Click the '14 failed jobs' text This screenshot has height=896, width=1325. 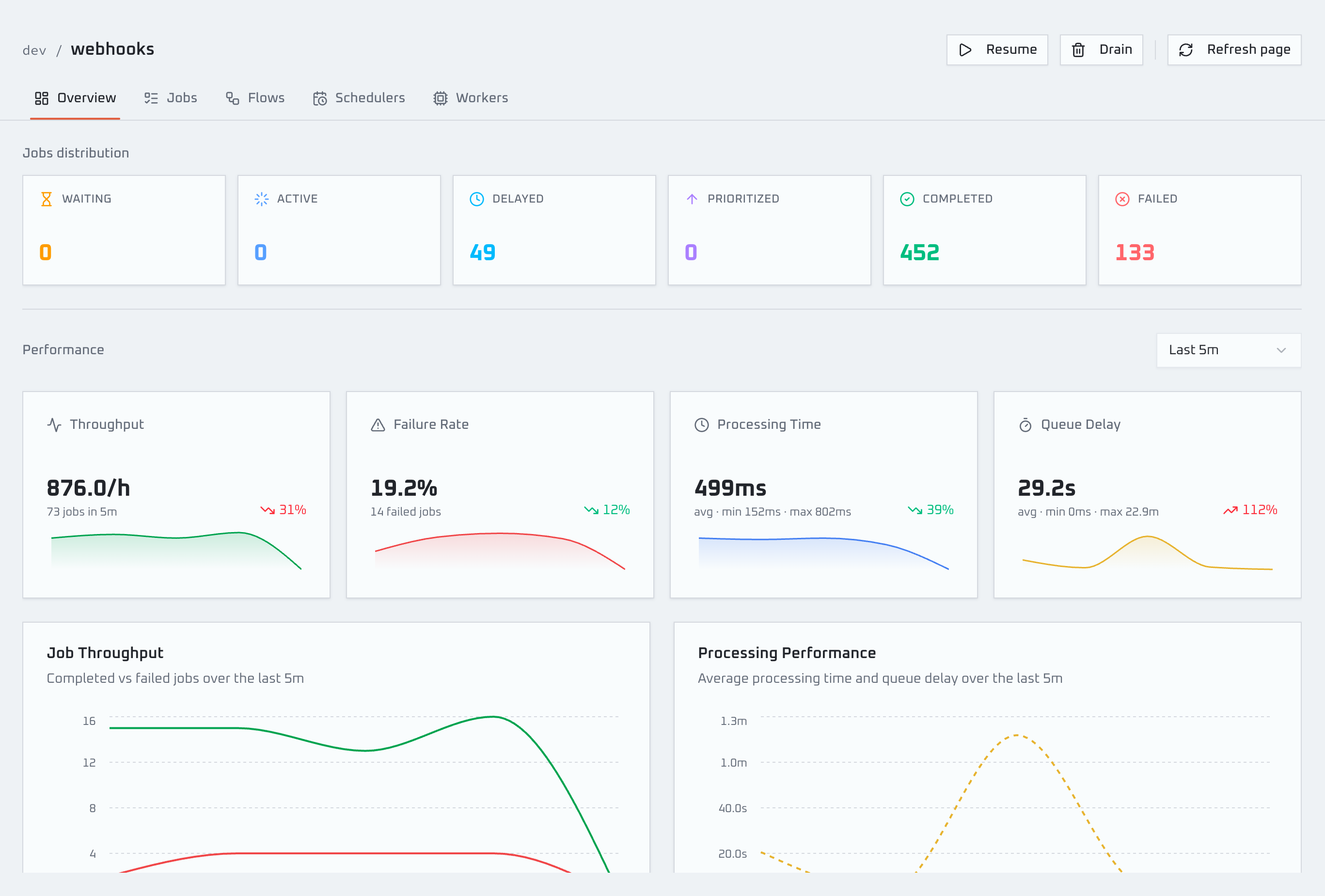tap(405, 512)
